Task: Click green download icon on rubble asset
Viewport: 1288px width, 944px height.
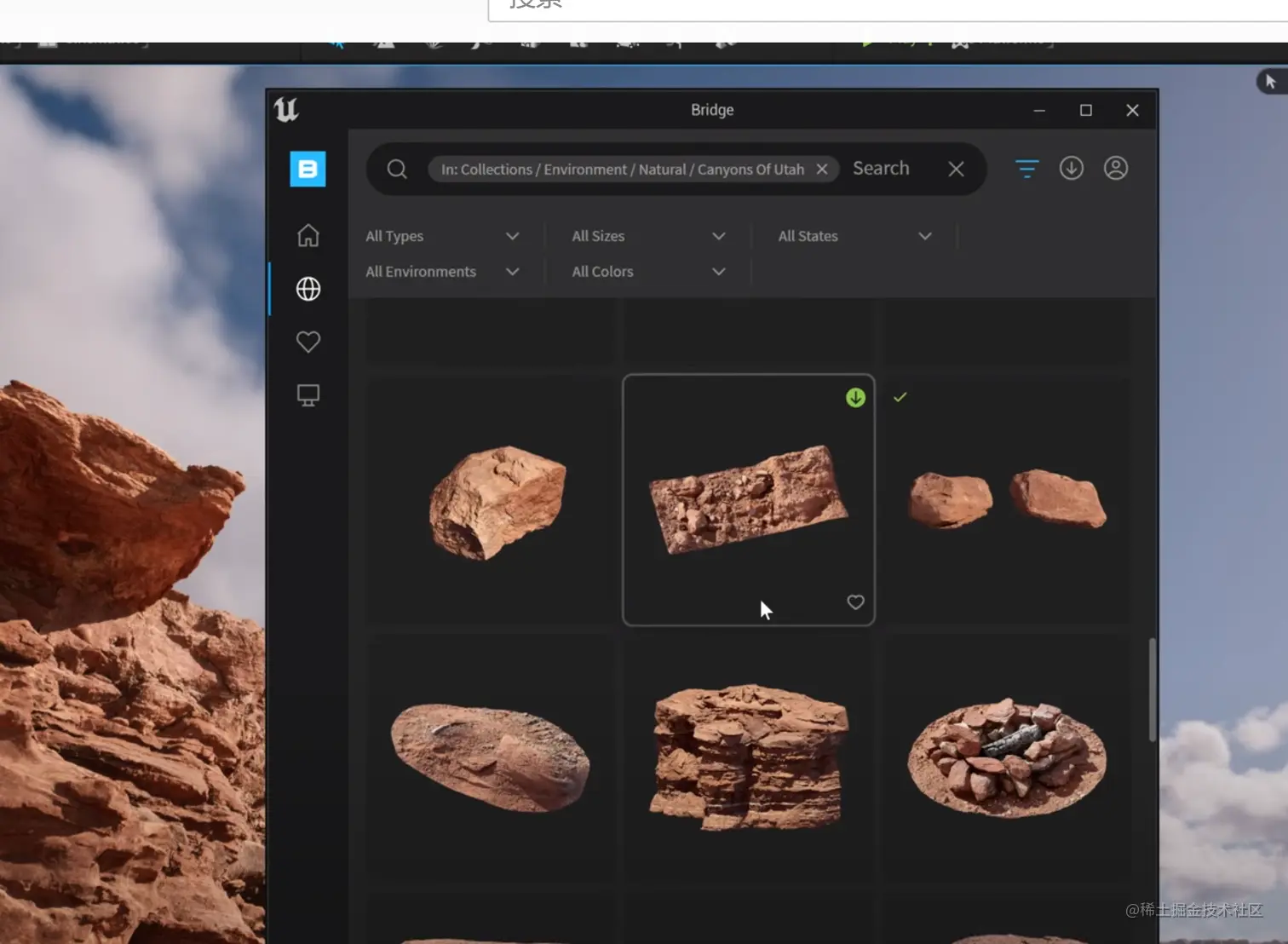Action: [855, 398]
